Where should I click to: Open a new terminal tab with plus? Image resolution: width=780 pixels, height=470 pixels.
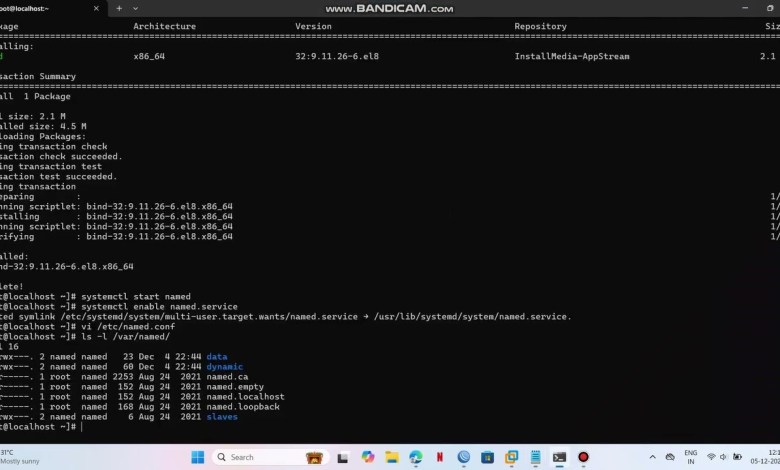tap(119, 8)
